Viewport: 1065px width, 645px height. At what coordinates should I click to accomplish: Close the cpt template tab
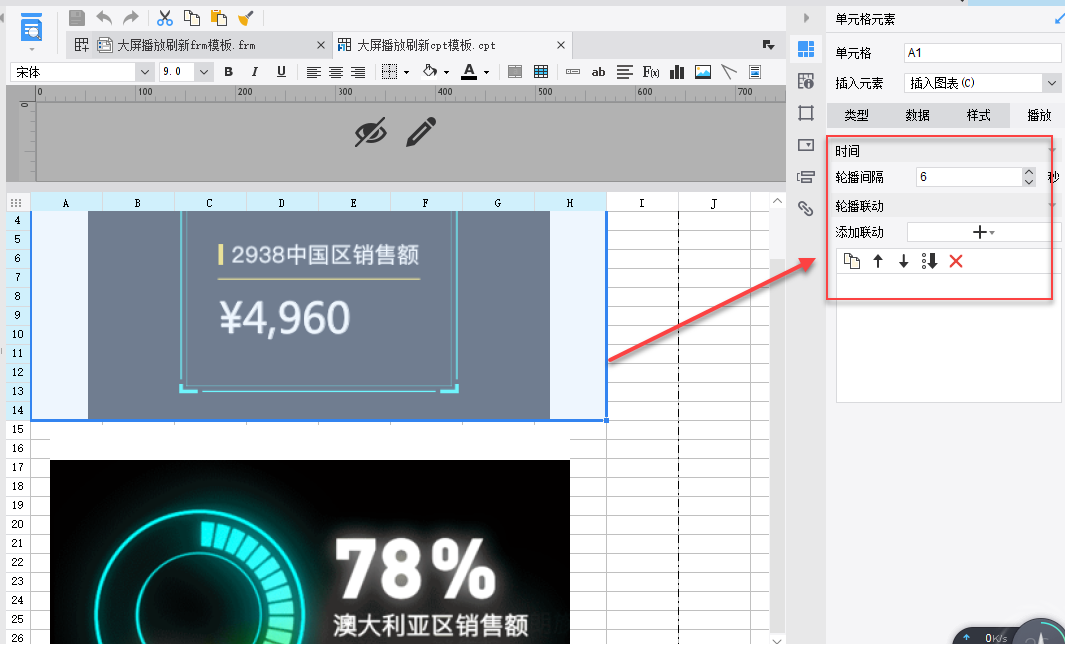[560, 45]
